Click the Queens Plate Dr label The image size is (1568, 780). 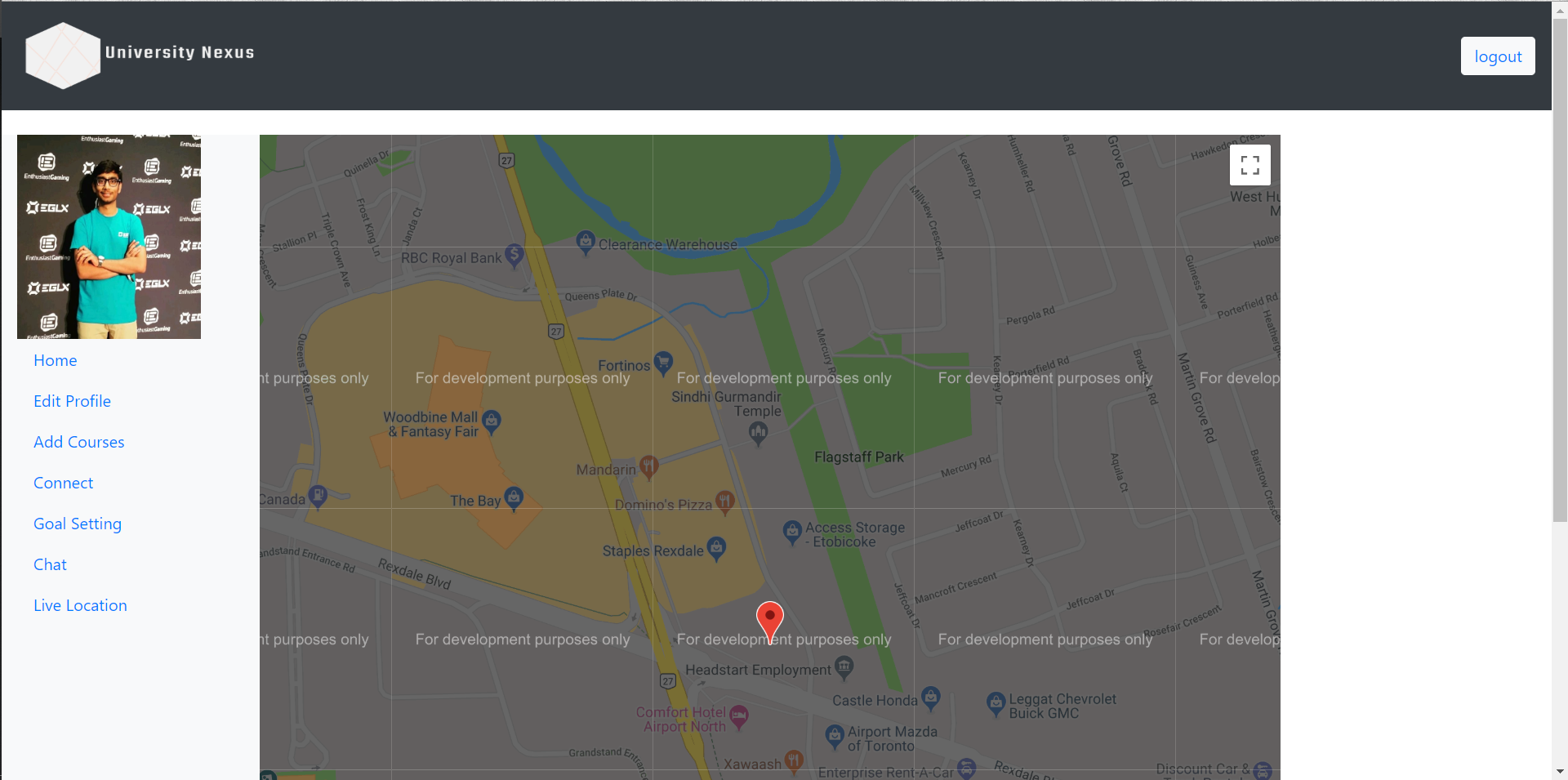(601, 295)
